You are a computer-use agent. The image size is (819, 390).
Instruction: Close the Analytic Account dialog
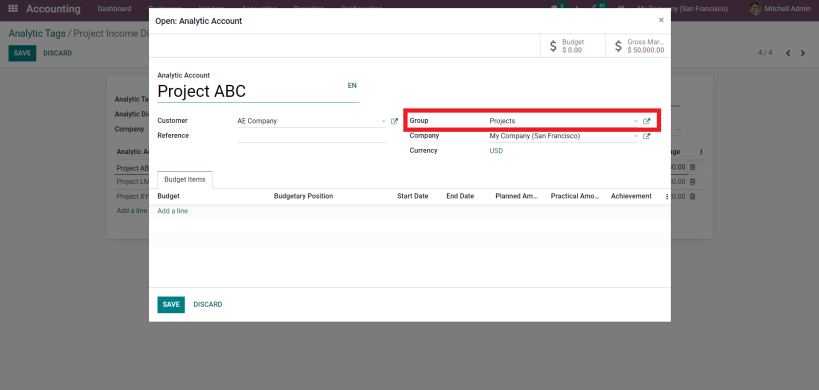pos(661,20)
